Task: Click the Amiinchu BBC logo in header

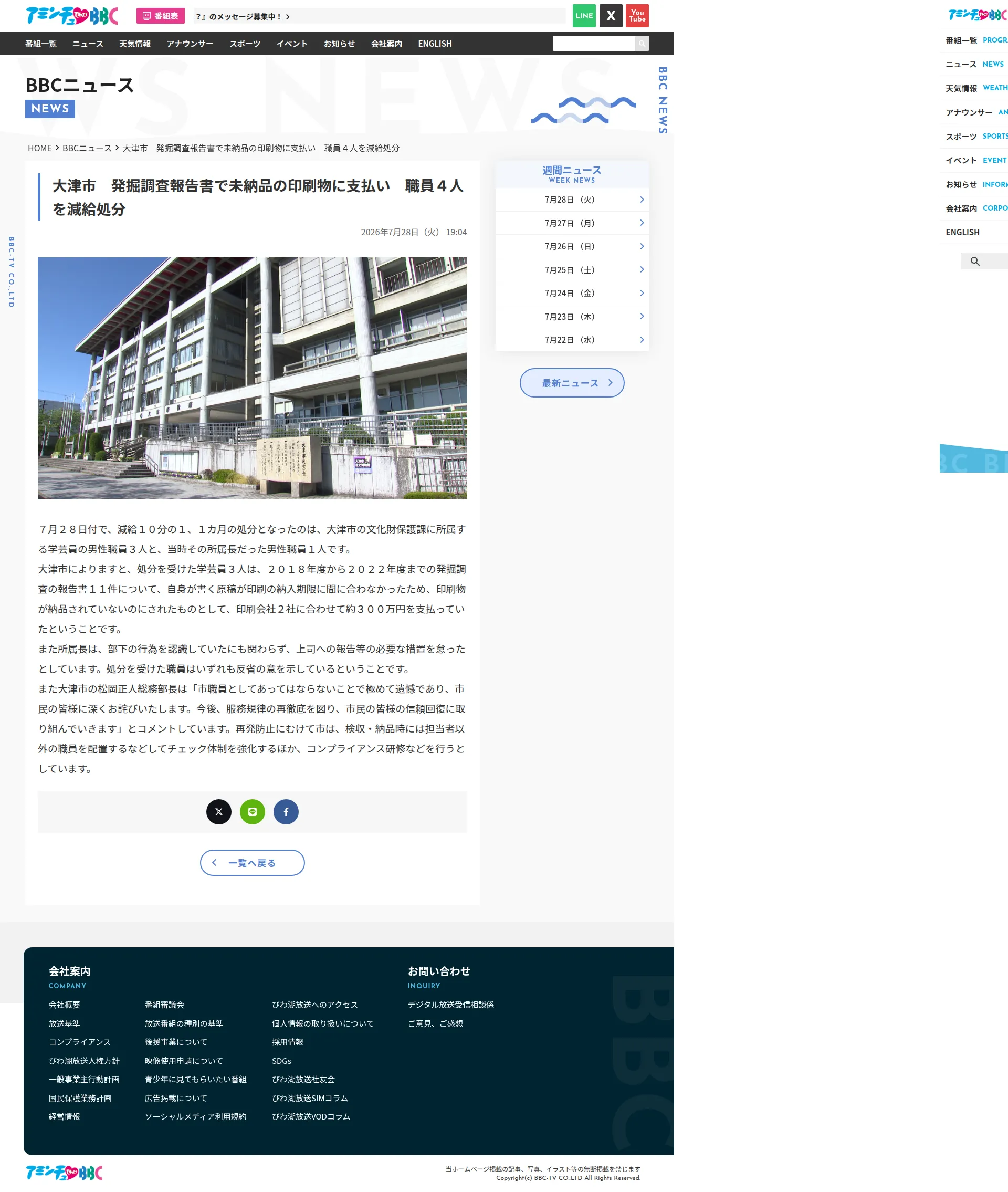Action: coord(71,16)
